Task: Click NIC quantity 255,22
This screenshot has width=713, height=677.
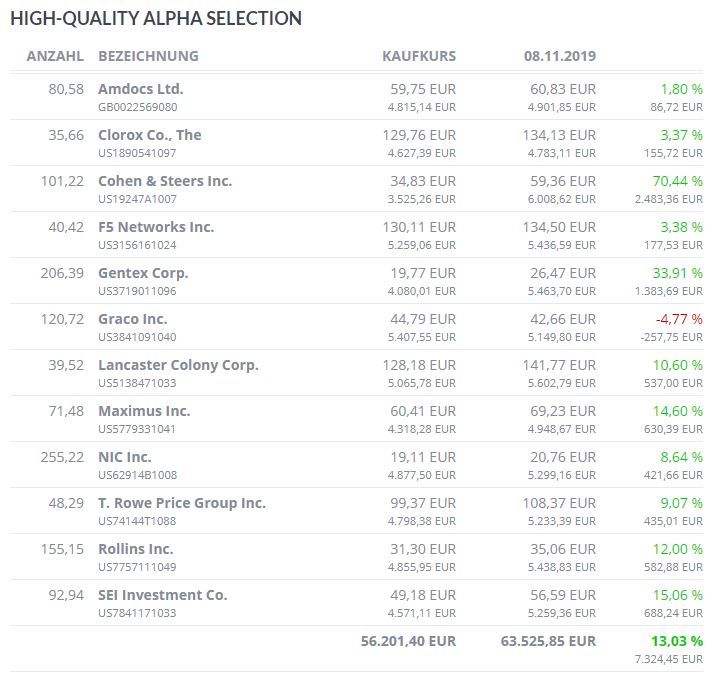Action: click(x=62, y=457)
